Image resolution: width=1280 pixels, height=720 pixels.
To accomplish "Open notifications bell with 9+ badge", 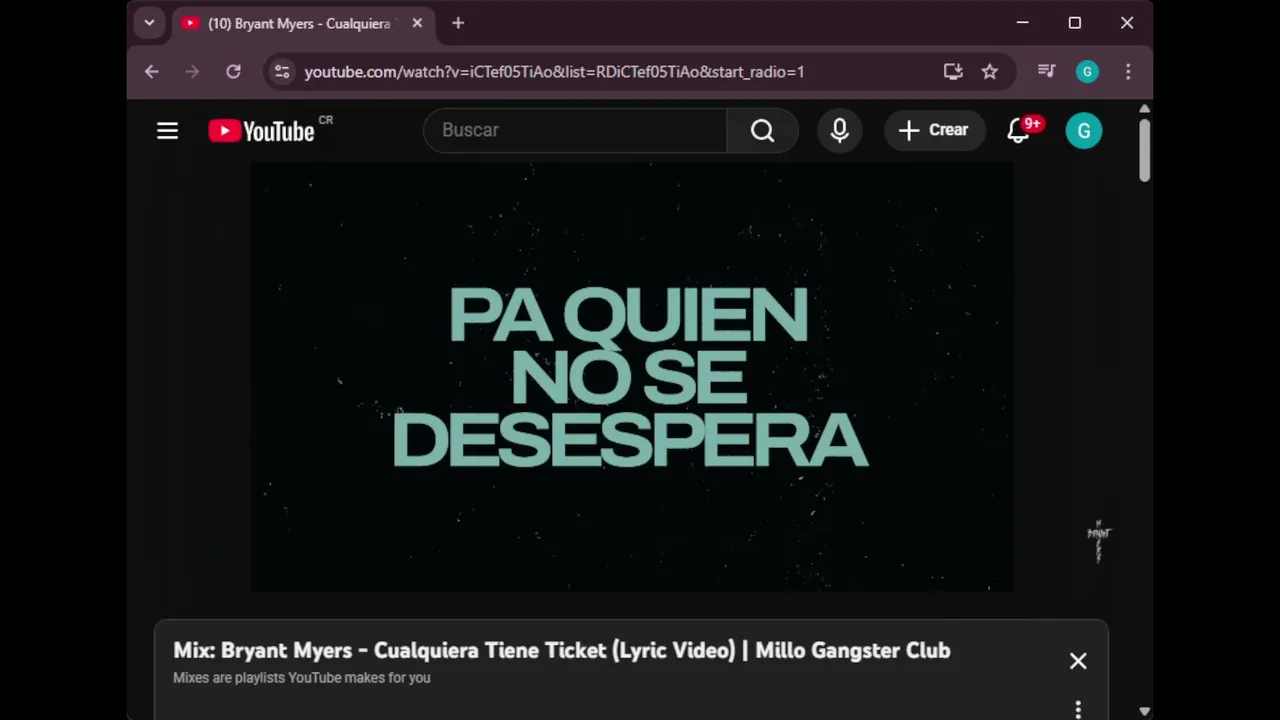I will [x=1019, y=131].
